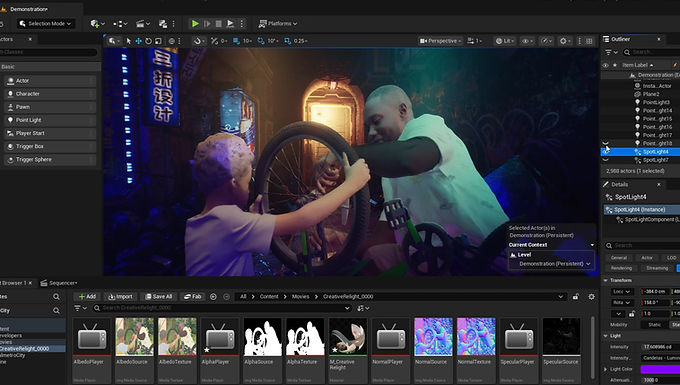Viewport: 680px width, 385px height.
Task: Switch to the Details tab
Action: 619,184
